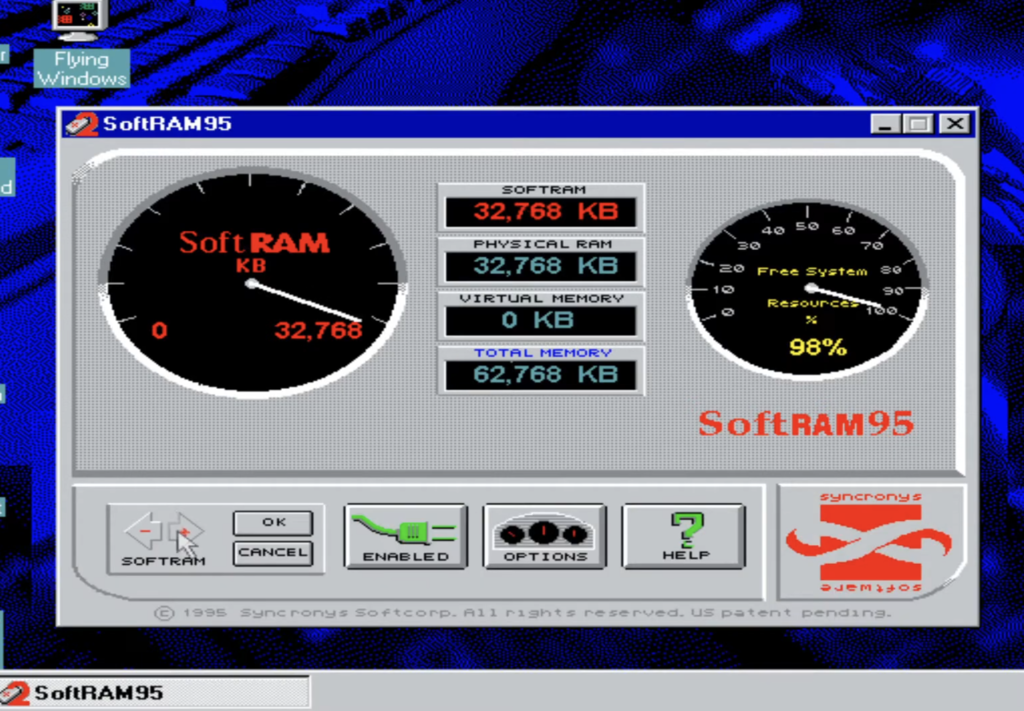Click the PHYSICAL RAM display field
The width and height of the screenshot is (1024, 711).
click(540, 265)
